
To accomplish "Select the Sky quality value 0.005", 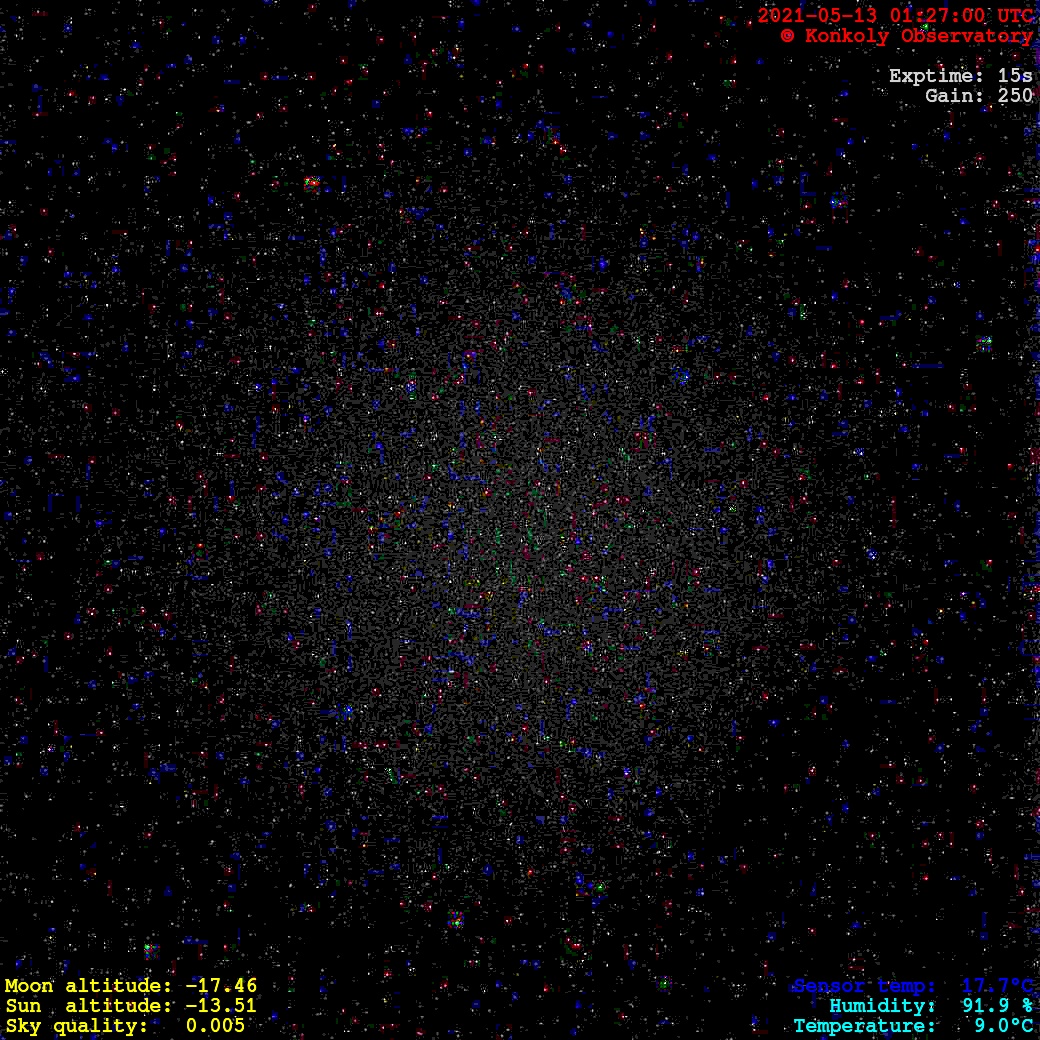I will coord(215,1026).
